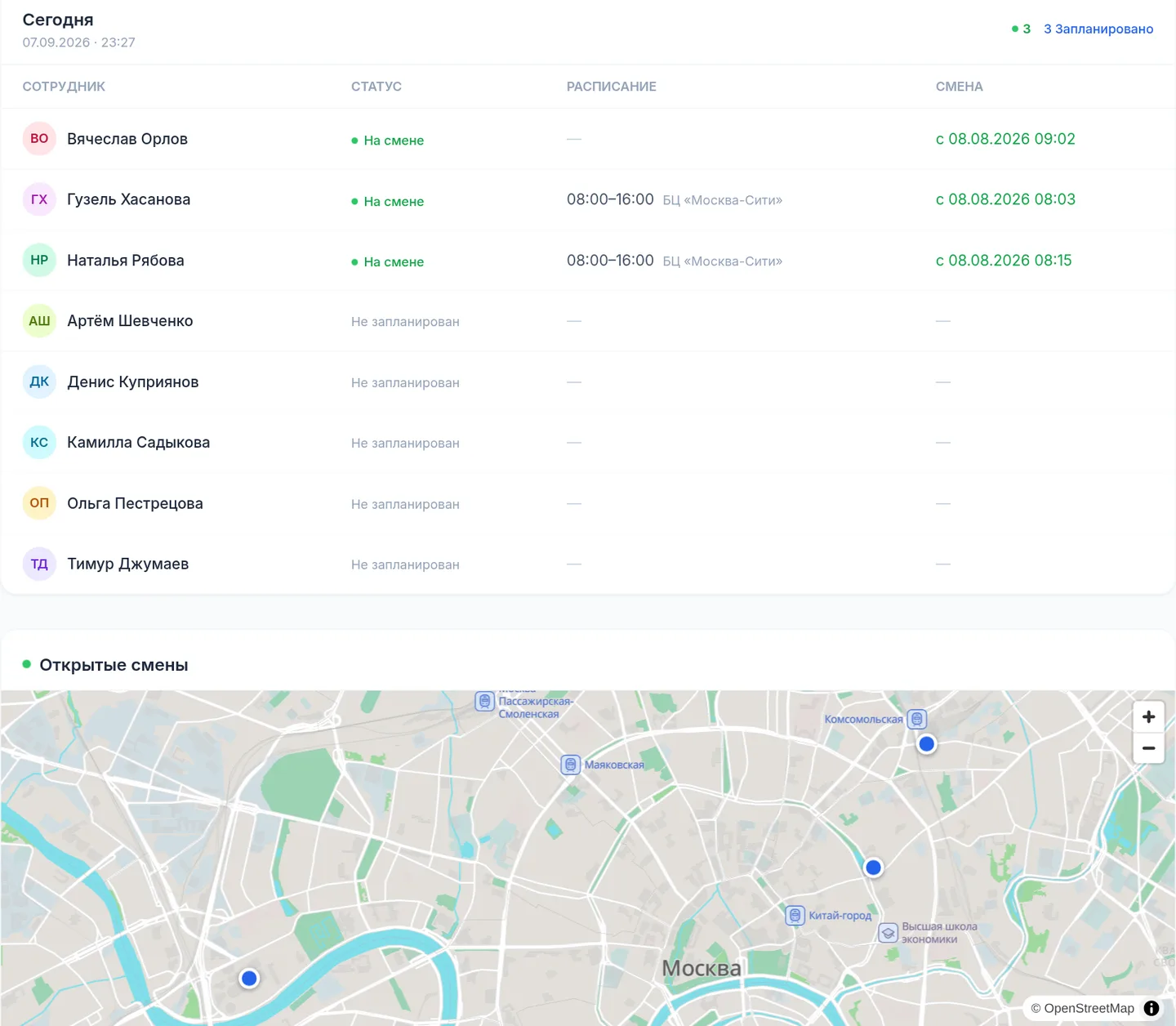
Task: Click shift start 'с 08.08.2026 08:15'
Action: 1004,261
